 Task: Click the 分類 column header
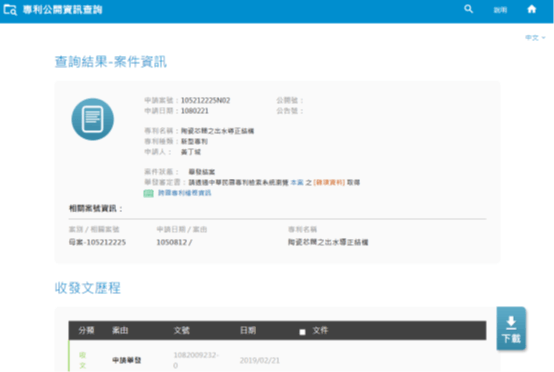click(86, 330)
